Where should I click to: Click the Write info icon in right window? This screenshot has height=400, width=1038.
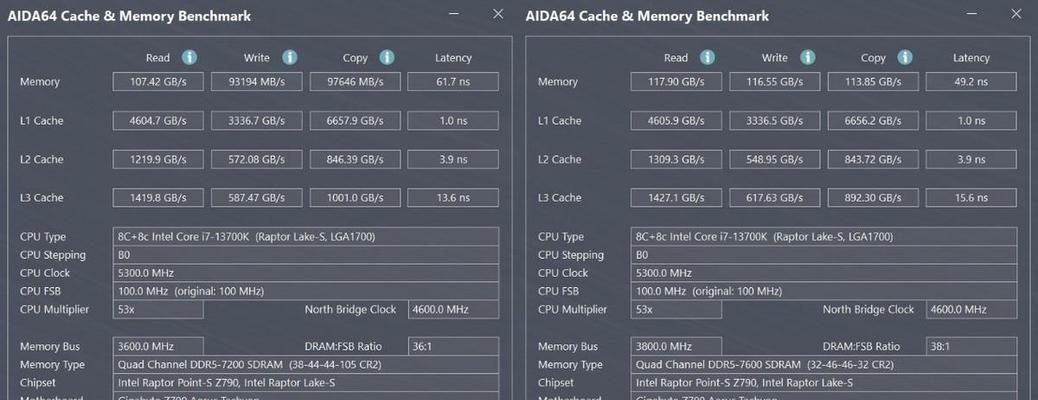[808, 58]
